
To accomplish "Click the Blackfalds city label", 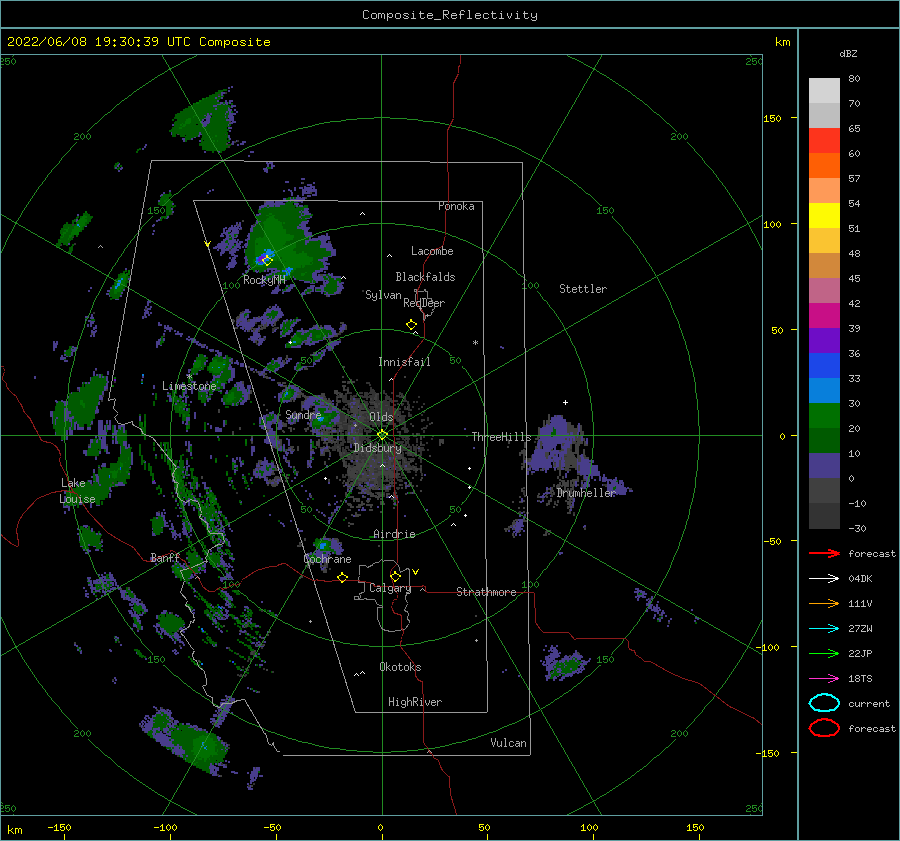I will [425, 277].
